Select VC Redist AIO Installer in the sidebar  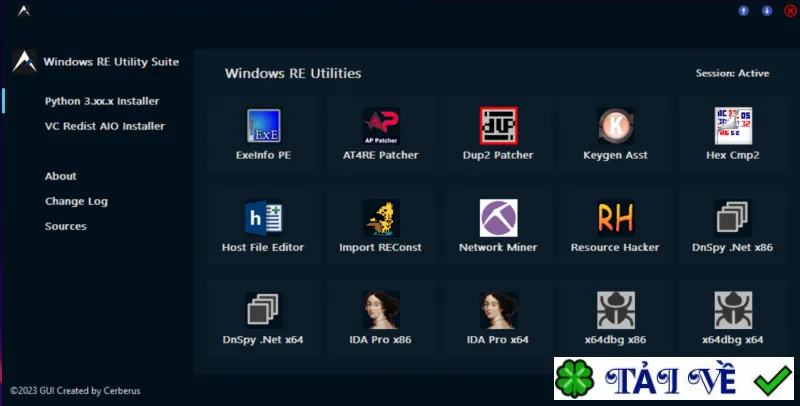[x=105, y=126]
